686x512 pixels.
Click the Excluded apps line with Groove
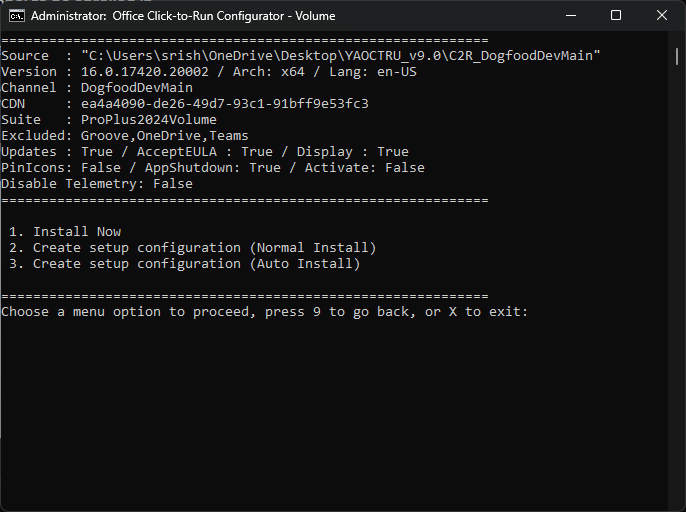pyautogui.click(x=125, y=136)
